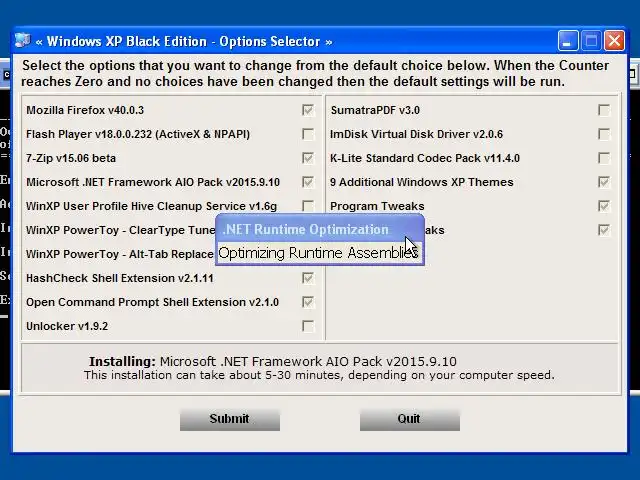Click the 'Installing:' status line

click(x=273, y=361)
